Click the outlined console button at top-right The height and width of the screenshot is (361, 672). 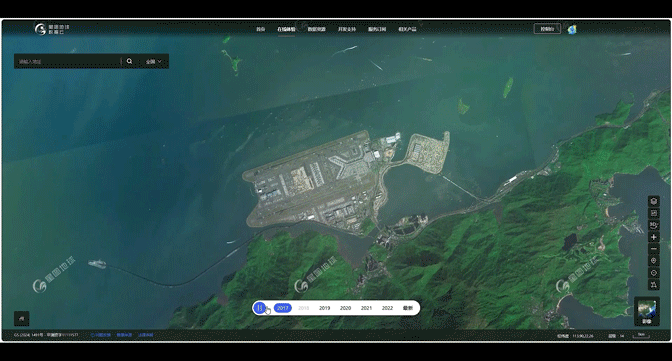[x=547, y=29]
